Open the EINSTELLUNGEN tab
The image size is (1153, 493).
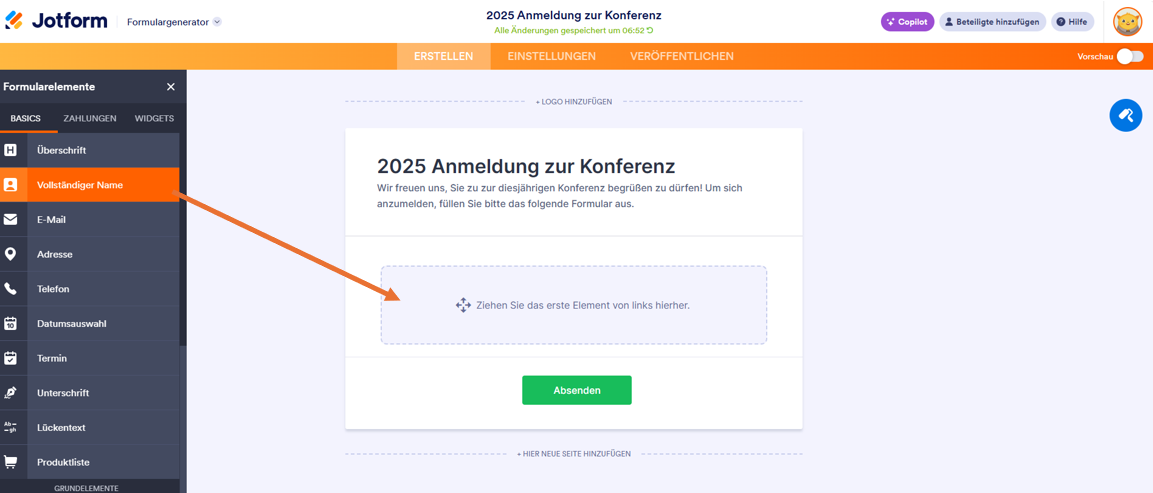click(x=551, y=56)
